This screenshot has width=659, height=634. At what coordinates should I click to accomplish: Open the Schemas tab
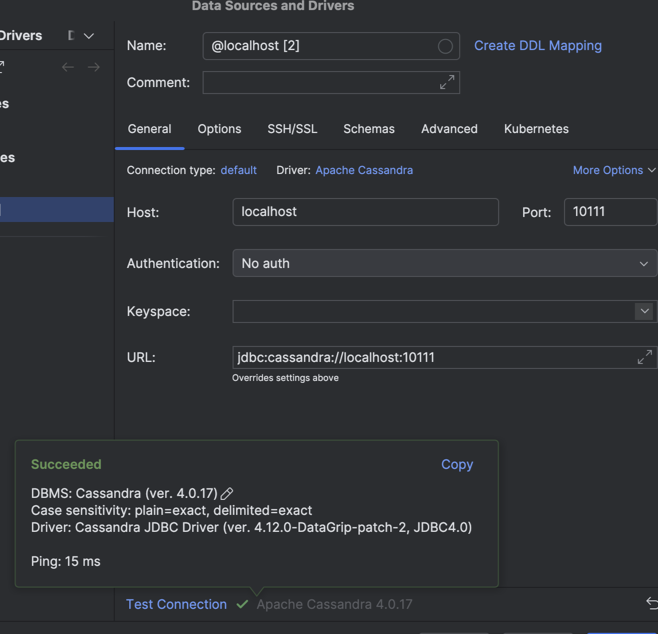[369, 129]
